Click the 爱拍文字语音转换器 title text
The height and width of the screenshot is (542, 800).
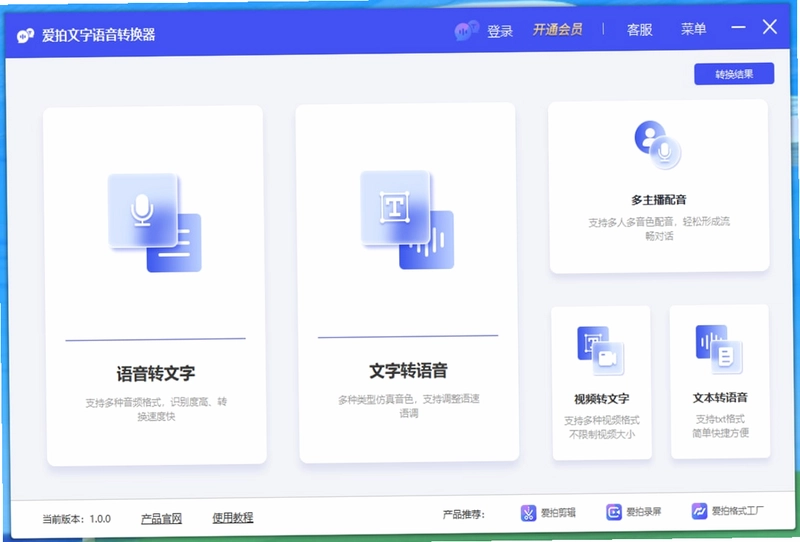(x=98, y=35)
